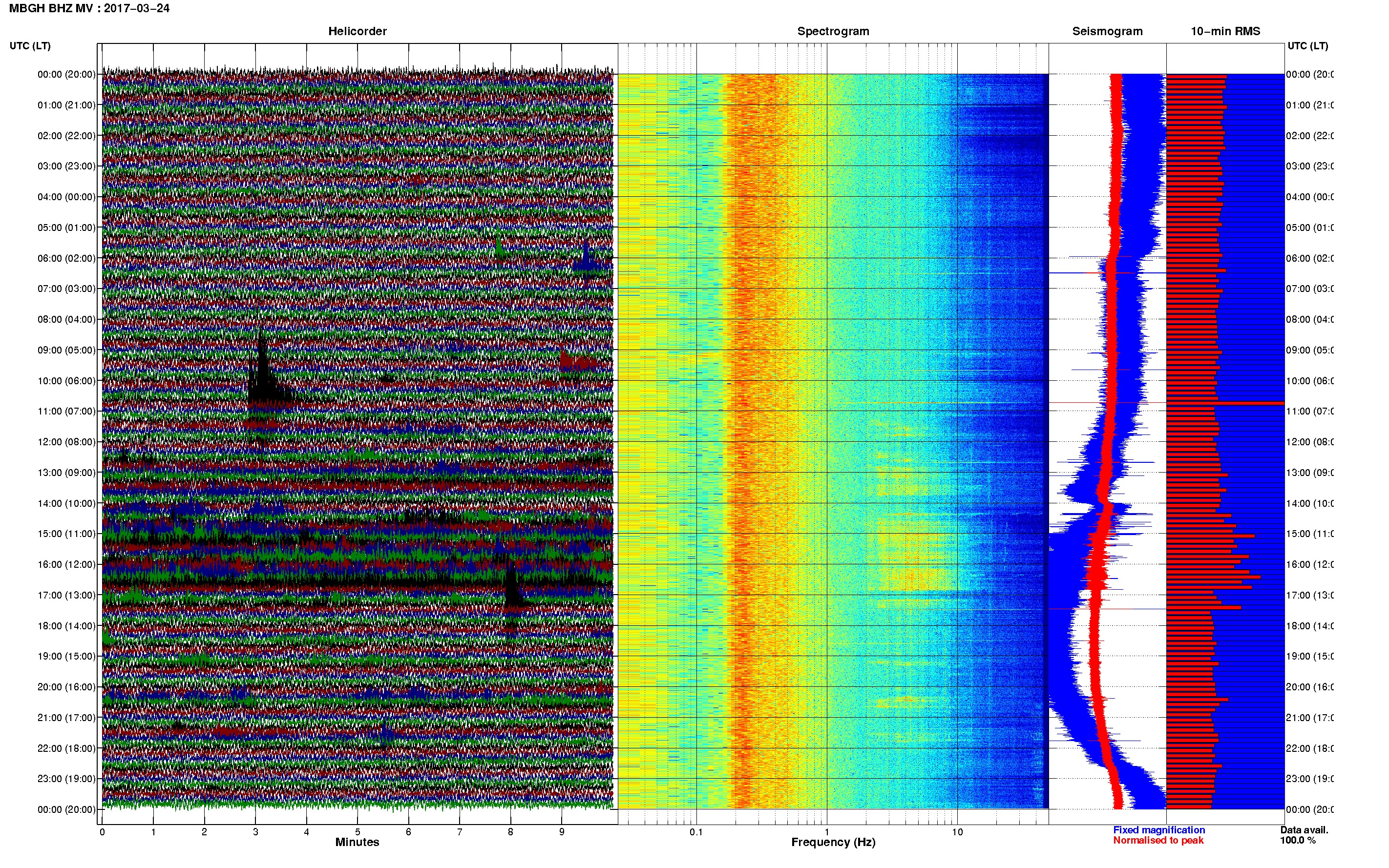The image size is (1389, 868).
Task: Click the 'Spectrogram' panel heading
Action: 833,31
